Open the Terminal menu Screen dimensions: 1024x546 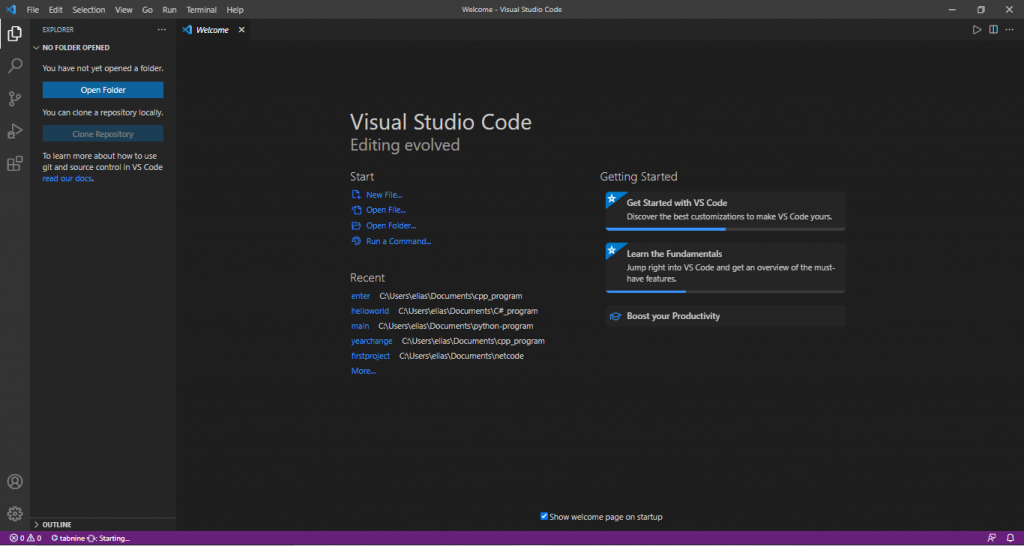[x=201, y=10]
